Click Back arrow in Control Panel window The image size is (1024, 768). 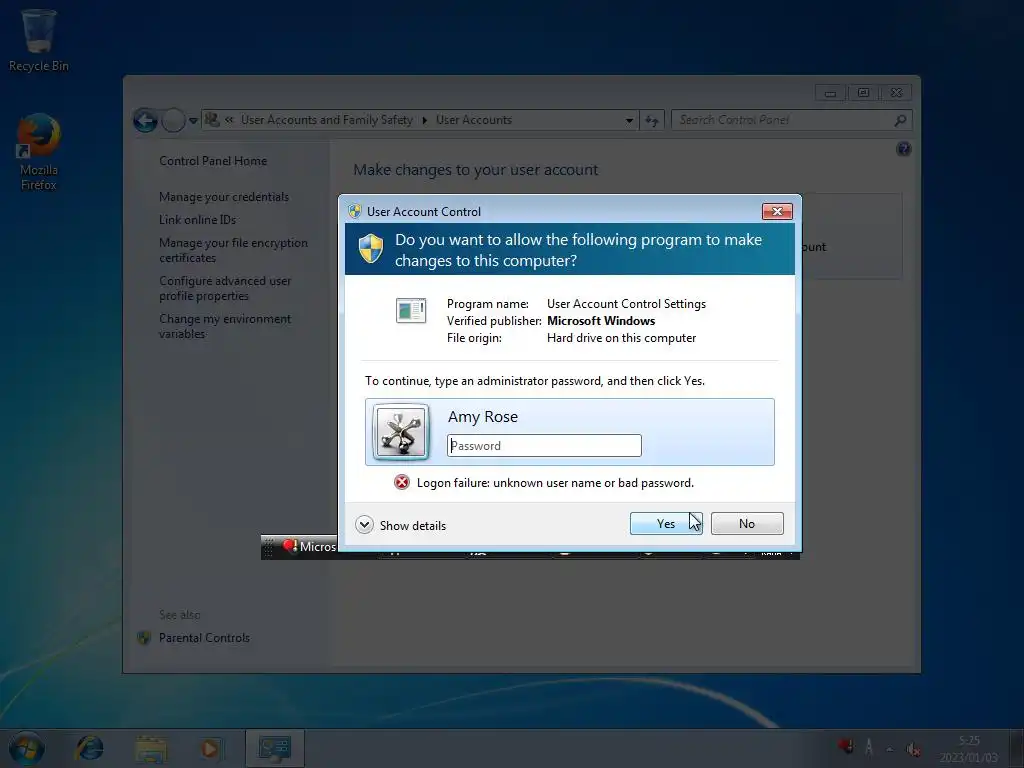(145, 120)
